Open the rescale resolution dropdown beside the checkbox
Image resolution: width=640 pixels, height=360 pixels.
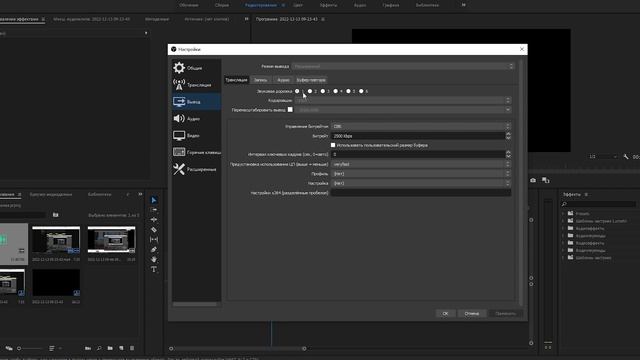[x=403, y=110]
